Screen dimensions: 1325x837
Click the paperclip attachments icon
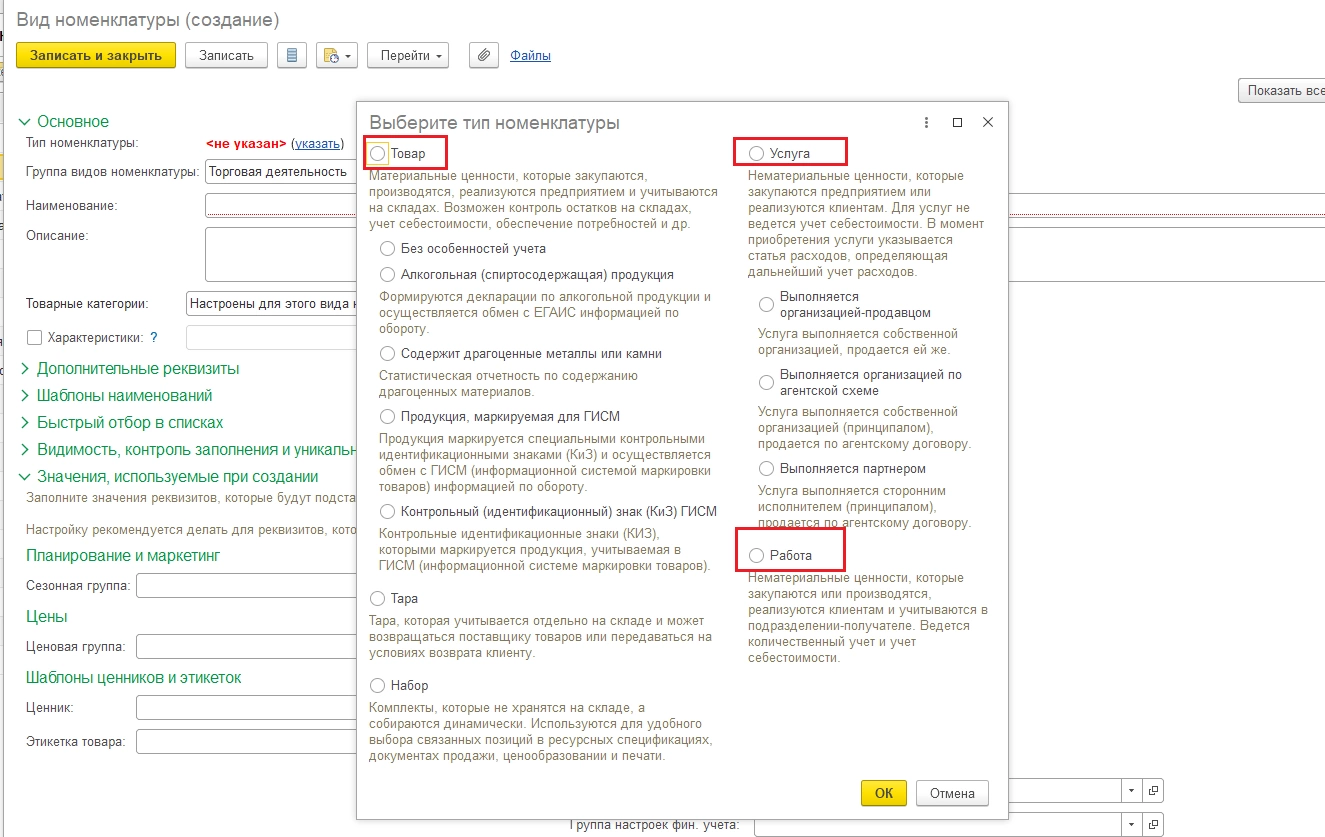[x=484, y=55]
